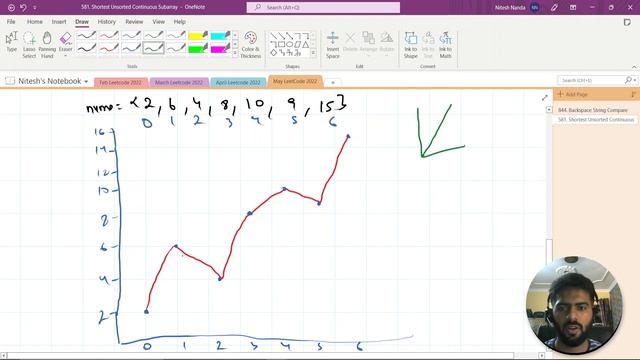Open the March Leetcode 2022 section tab
Screen dimensions: 640x360
[x=179, y=82]
